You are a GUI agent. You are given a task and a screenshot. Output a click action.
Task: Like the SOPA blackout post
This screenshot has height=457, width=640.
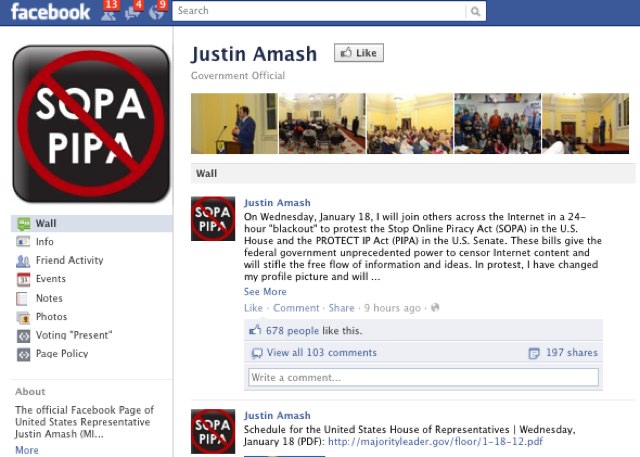253,308
